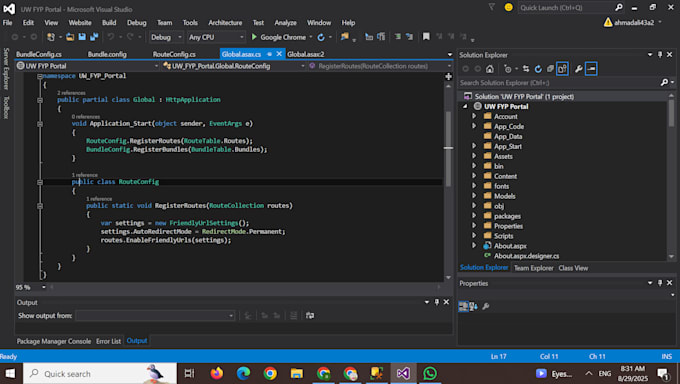Screen dimensions: 680x384
Task: Open the Any CPU platform dropdown
Action: tap(216, 37)
